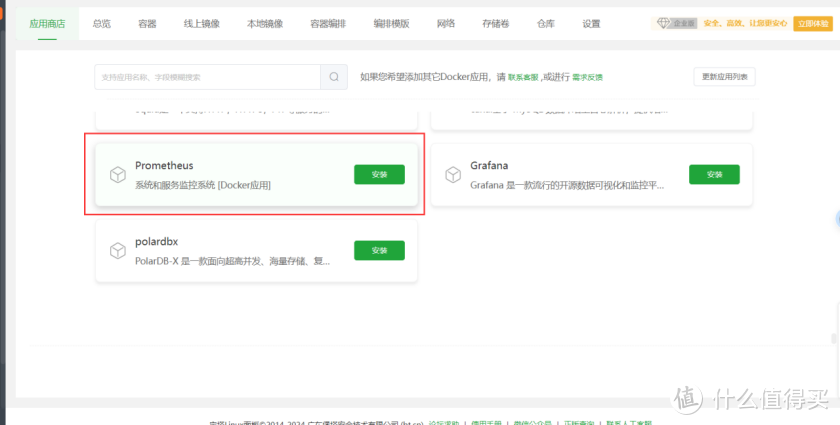Click the PolarDB-X description text
Viewport: 840px width, 425px height.
tap(232, 262)
